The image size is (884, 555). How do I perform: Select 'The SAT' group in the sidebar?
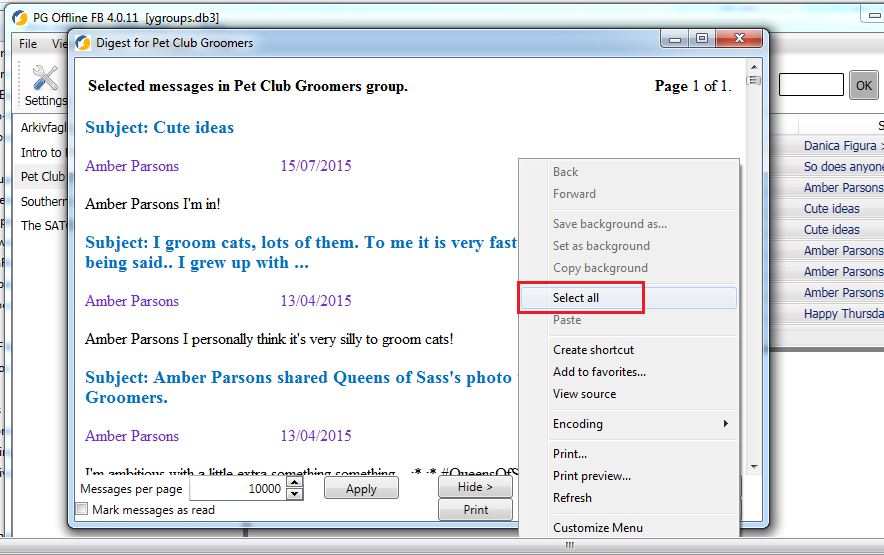[x=43, y=226]
